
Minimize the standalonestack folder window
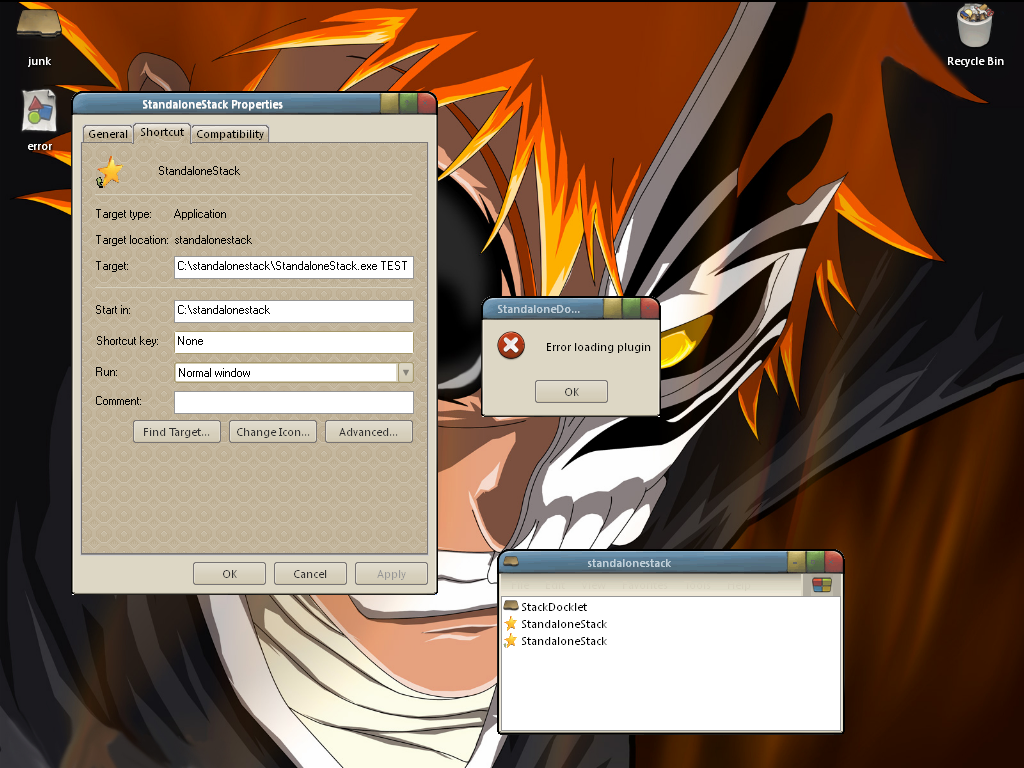(x=796, y=562)
